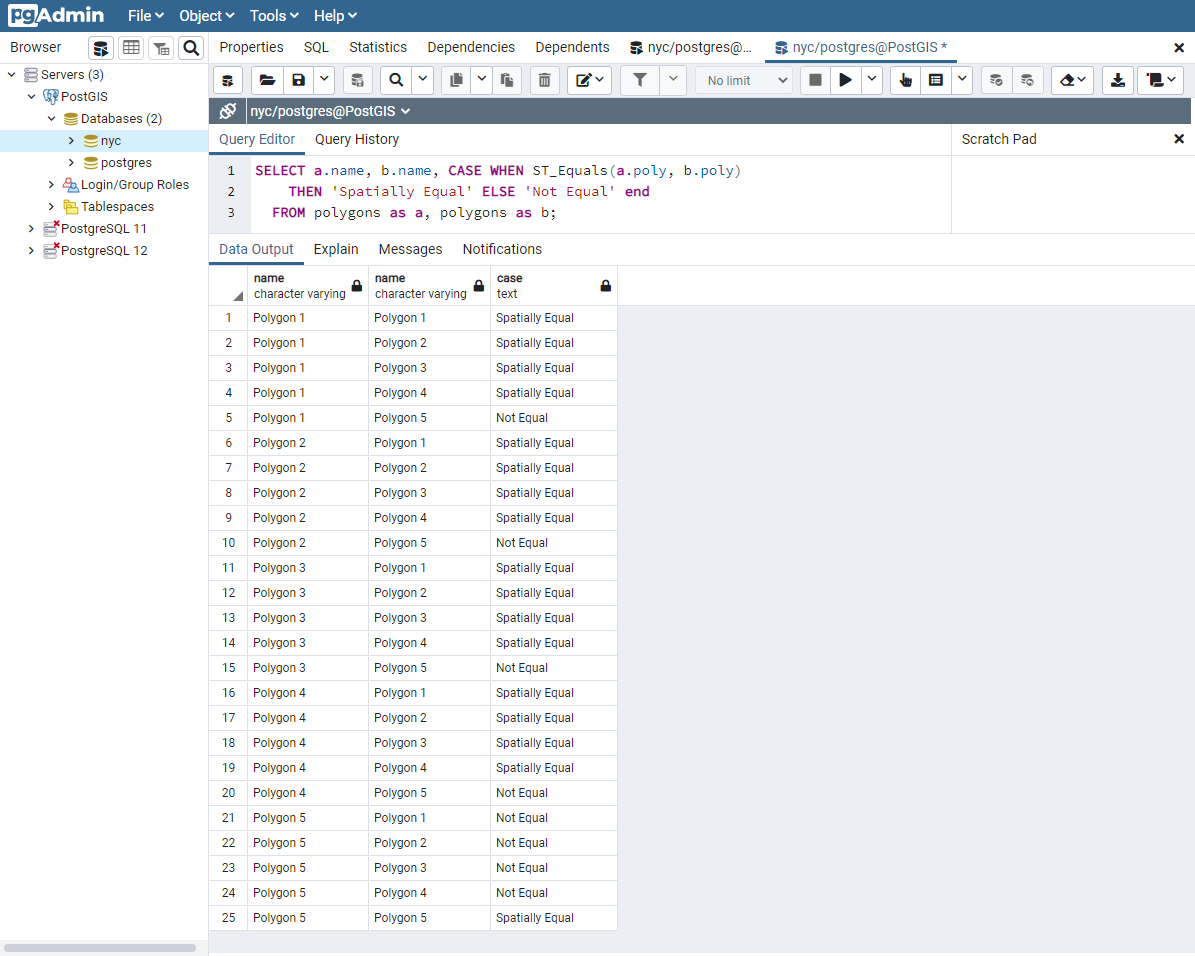Open the nyc/postgres@PostGIS connection dropdown
This screenshot has height=956, width=1195.
(x=330, y=111)
